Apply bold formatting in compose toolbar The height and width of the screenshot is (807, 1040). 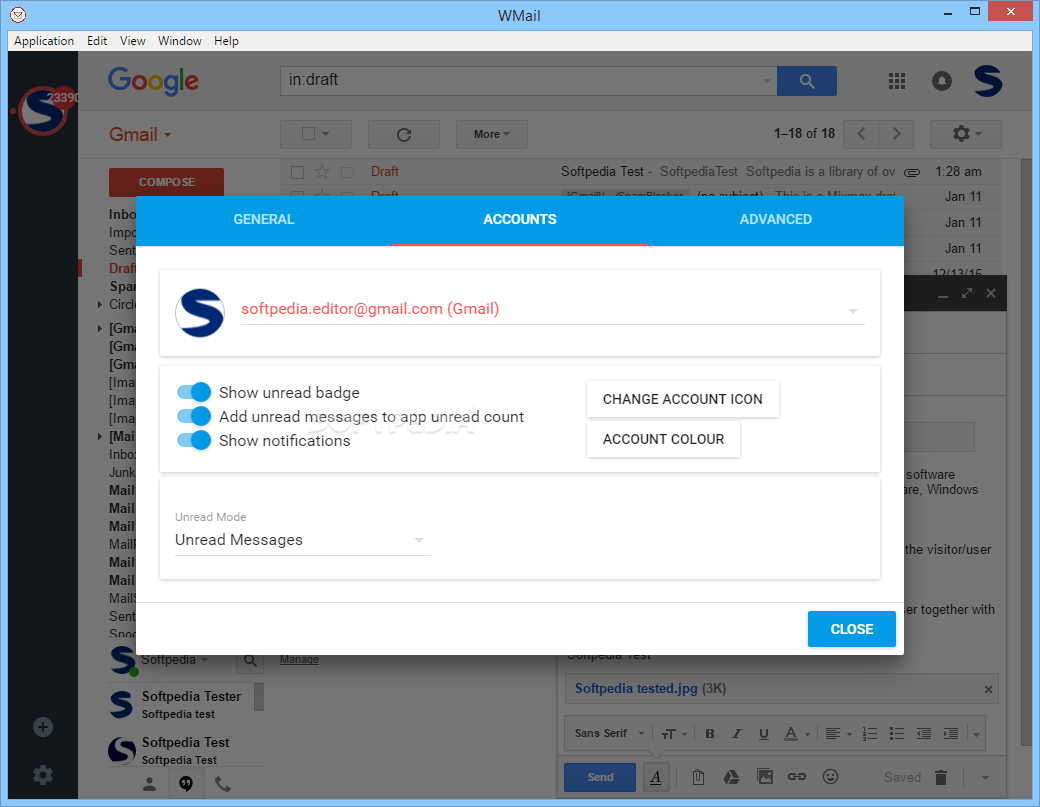710,733
